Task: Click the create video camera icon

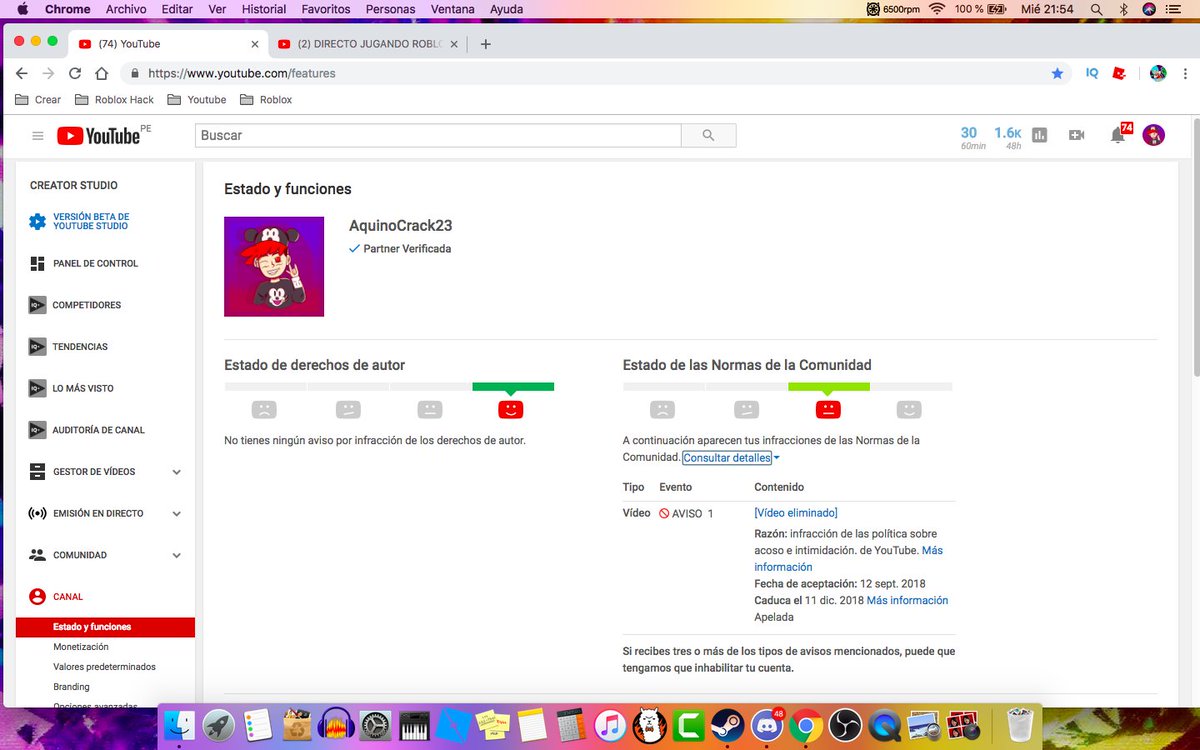Action: pyautogui.click(x=1076, y=135)
